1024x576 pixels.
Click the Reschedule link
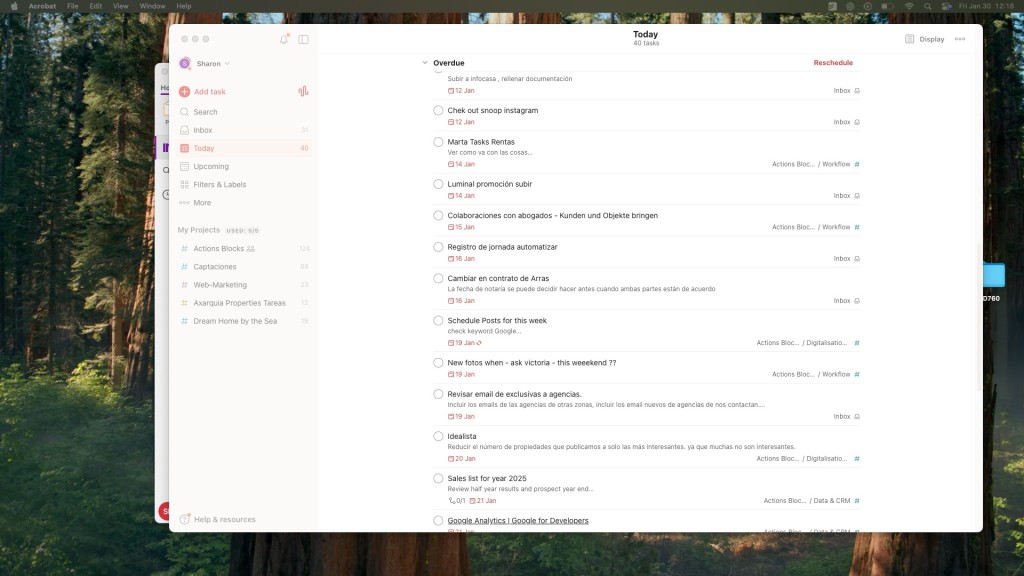[x=833, y=63]
